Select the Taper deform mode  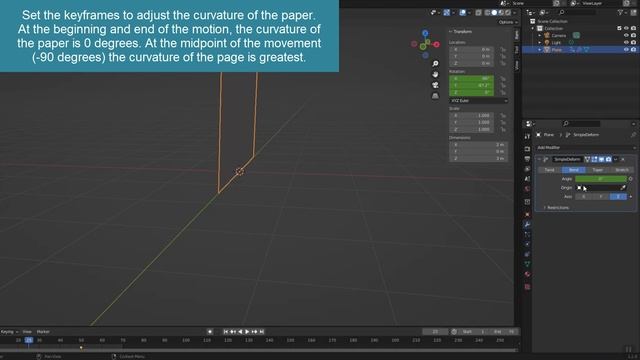tap(598, 170)
